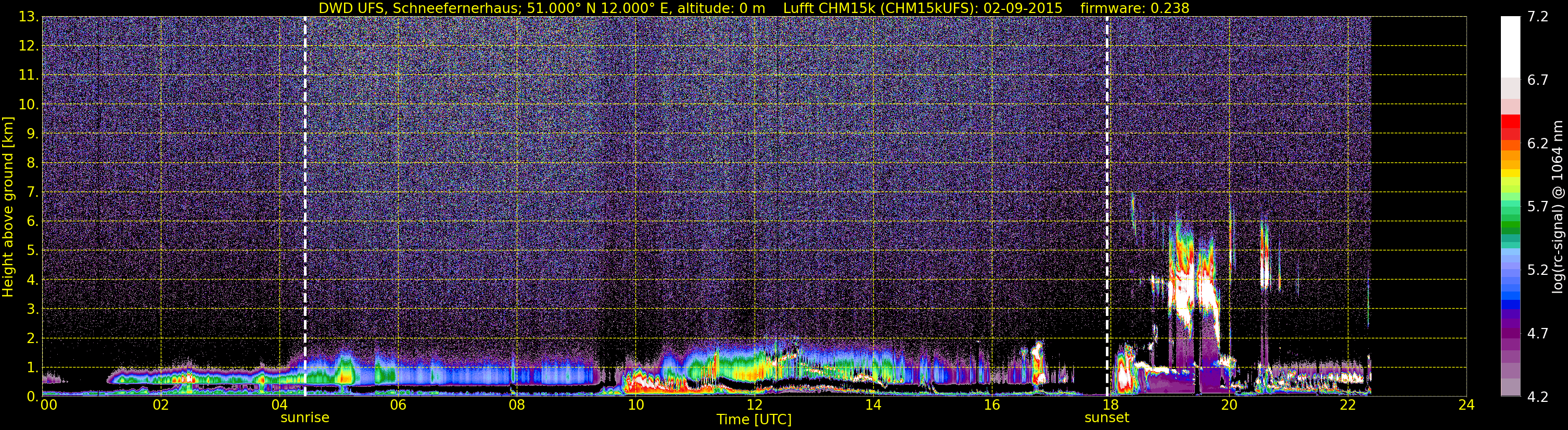The width and height of the screenshot is (1568, 430).
Task: Click the '5.' height axis tick label
Action: click(x=32, y=250)
